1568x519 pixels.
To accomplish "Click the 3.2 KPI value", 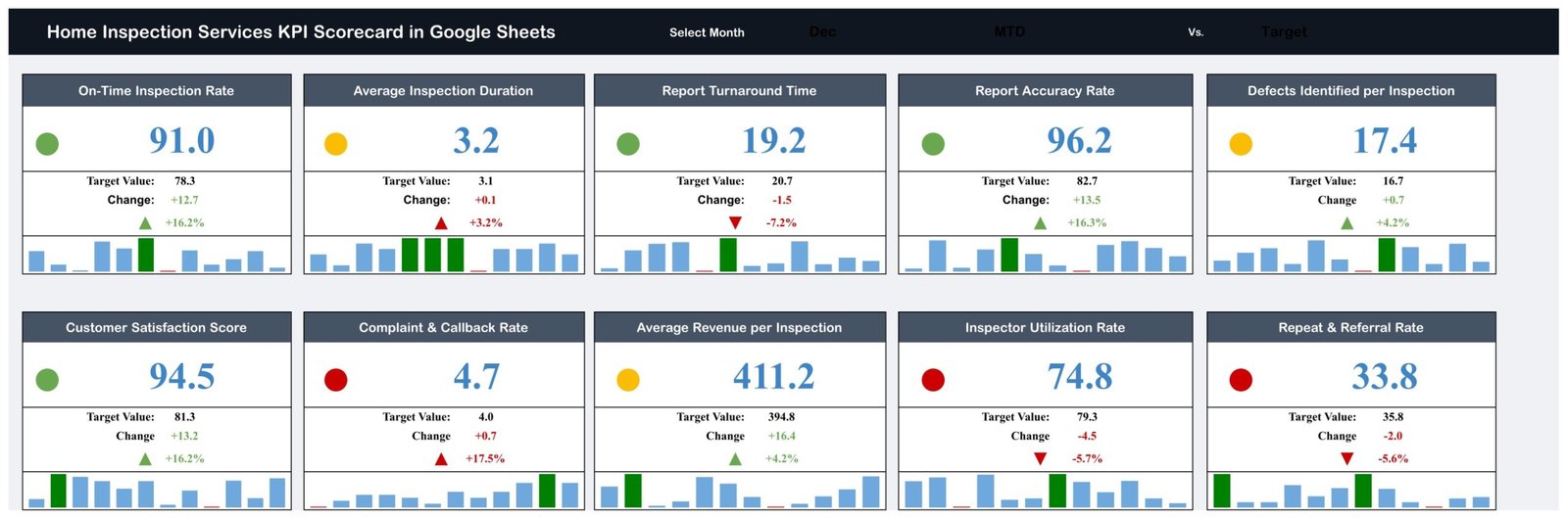I will coord(476,141).
